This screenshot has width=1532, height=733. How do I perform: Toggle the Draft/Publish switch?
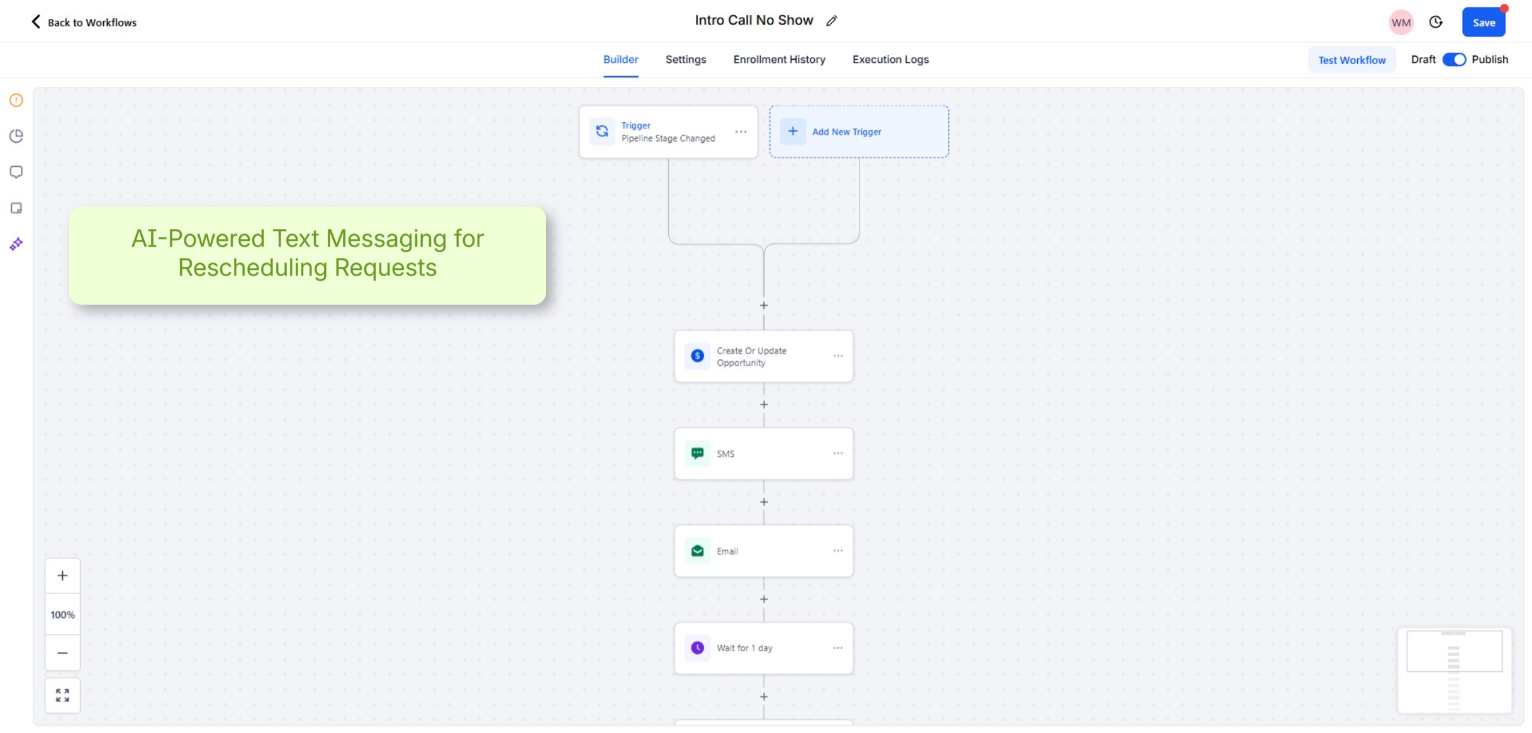coord(1454,60)
